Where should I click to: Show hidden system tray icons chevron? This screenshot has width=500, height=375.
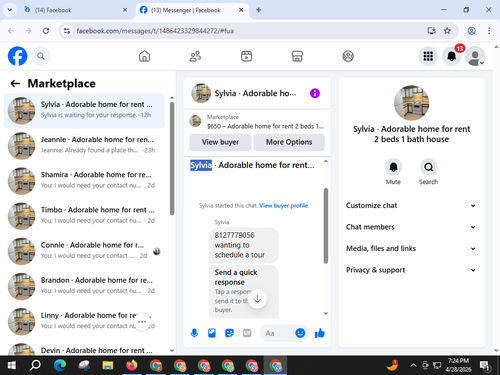413,365
